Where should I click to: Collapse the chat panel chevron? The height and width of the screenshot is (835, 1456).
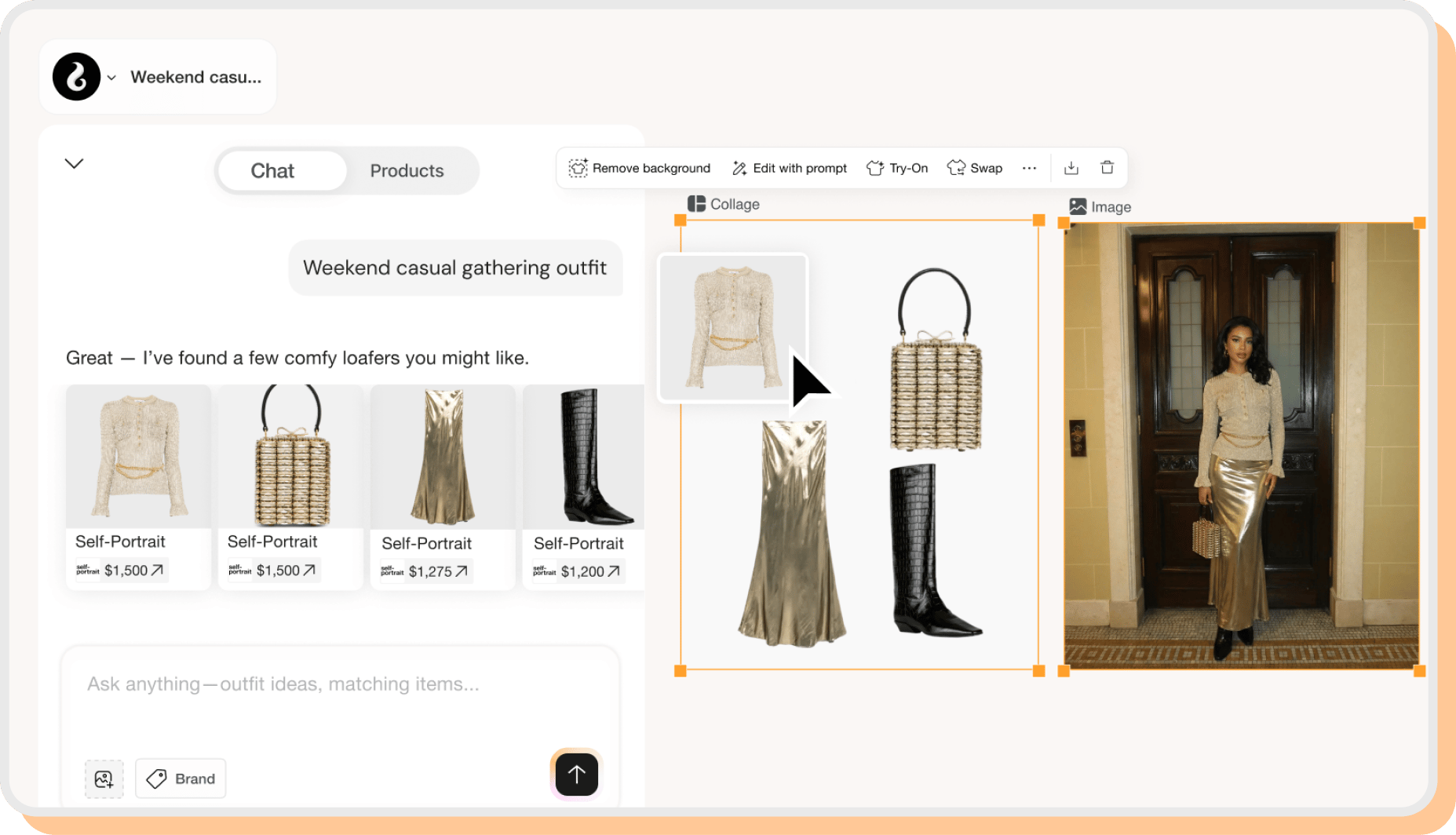coord(74,163)
